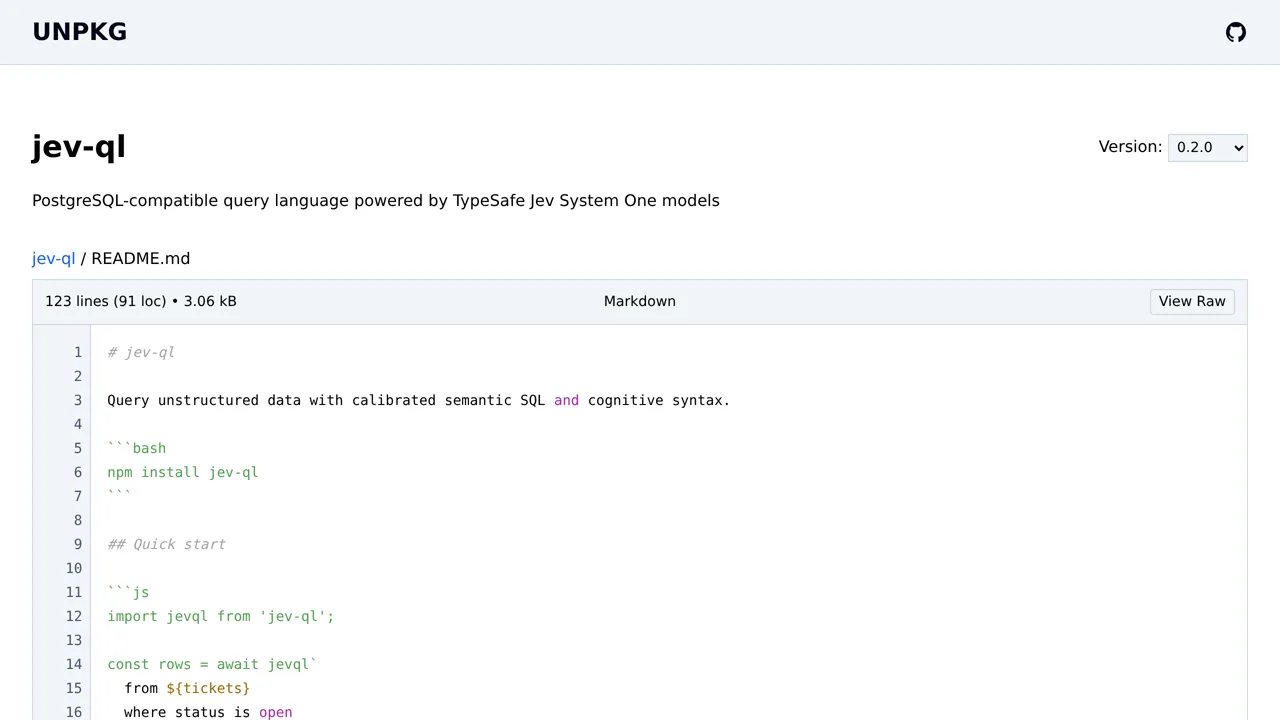Click the 'const rows = await jevql`' line
The height and width of the screenshot is (720, 1280).
click(x=212, y=664)
